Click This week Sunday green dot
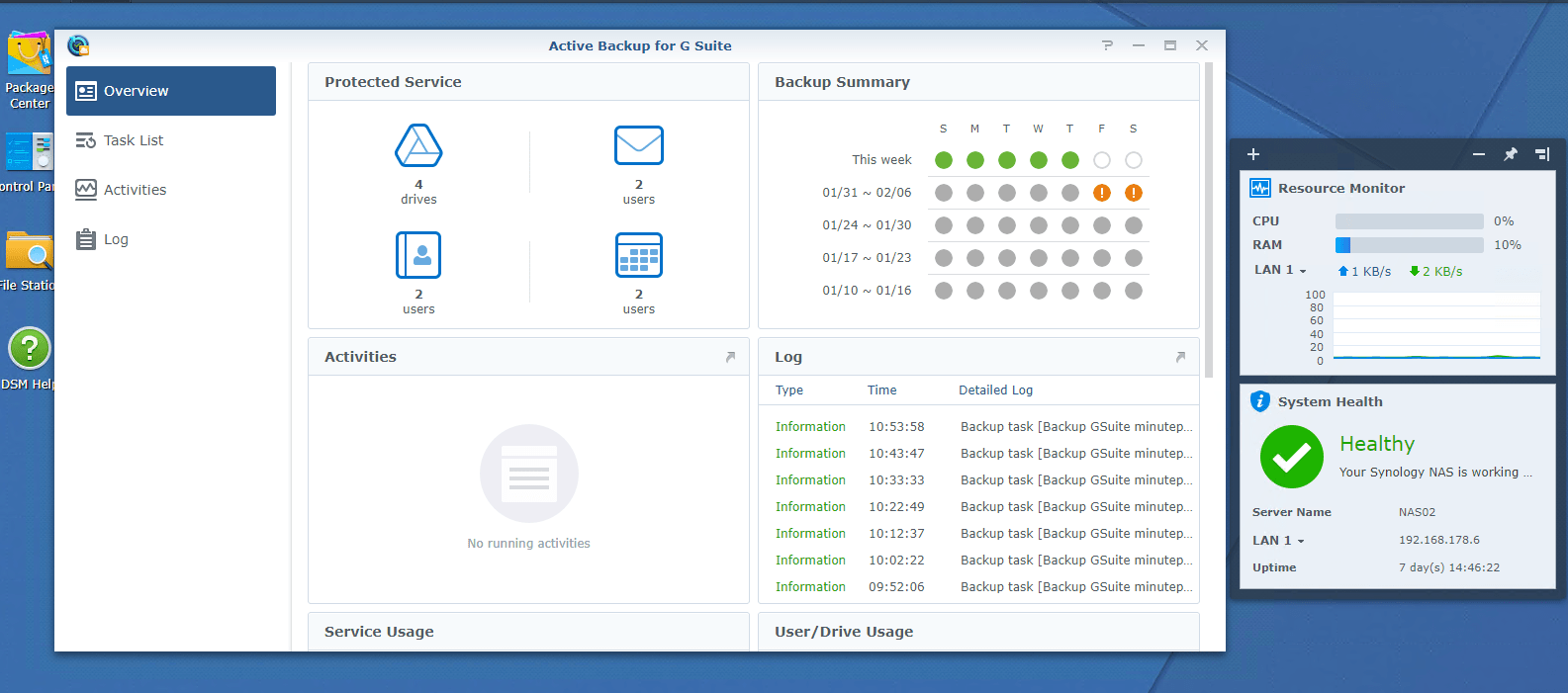This screenshot has height=693, width=1568. tap(944, 160)
